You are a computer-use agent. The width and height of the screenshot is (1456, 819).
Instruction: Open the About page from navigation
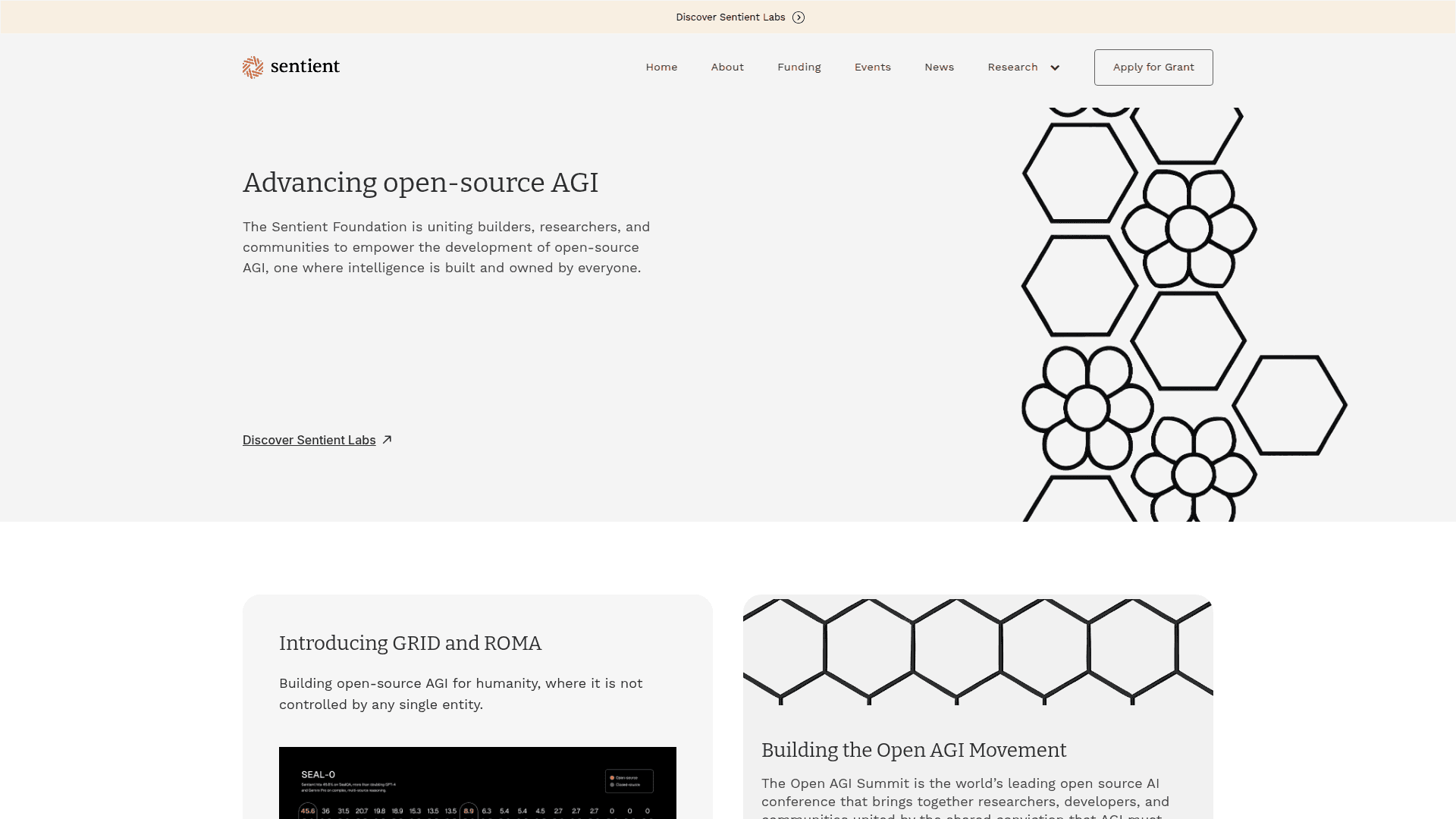pyautogui.click(x=726, y=67)
